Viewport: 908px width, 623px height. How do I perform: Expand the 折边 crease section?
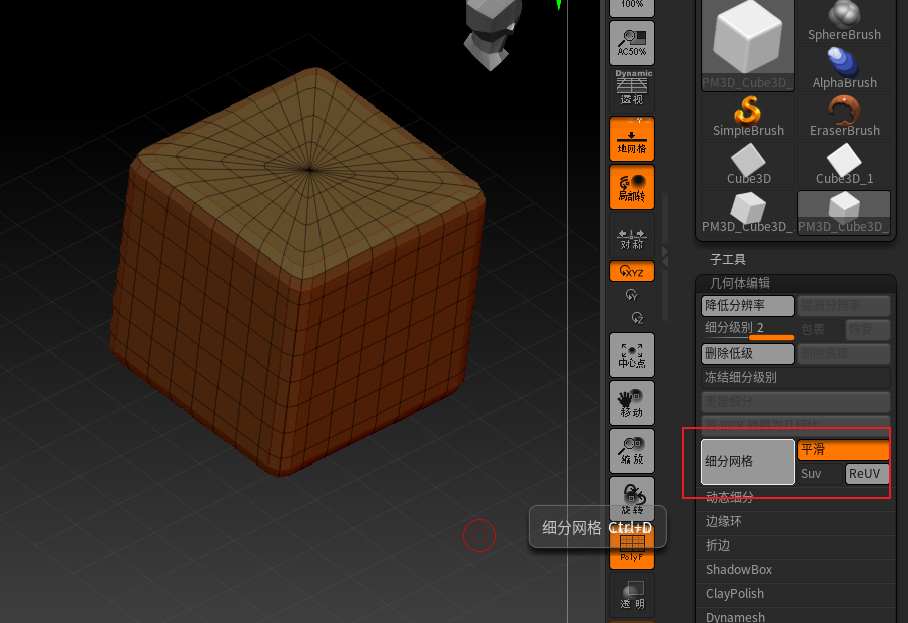717,545
